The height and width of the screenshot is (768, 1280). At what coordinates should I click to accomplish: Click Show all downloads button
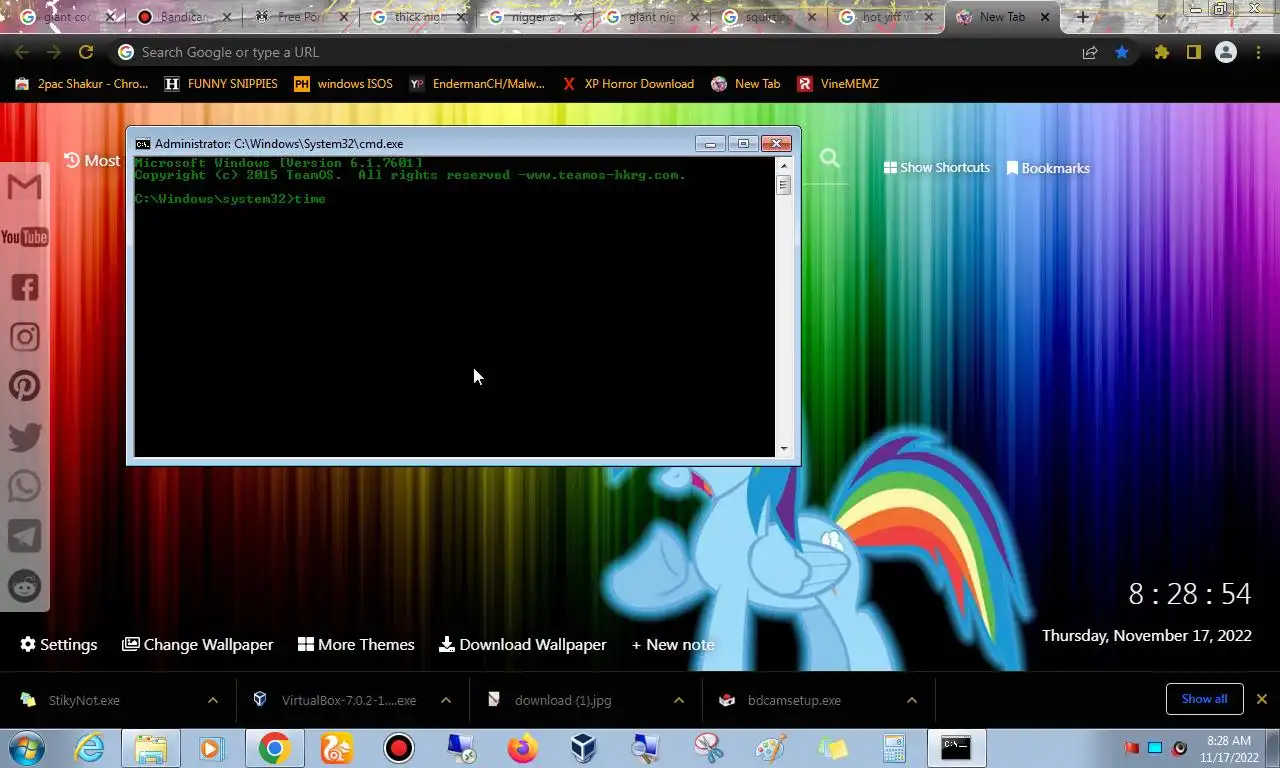(x=1204, y=699)
